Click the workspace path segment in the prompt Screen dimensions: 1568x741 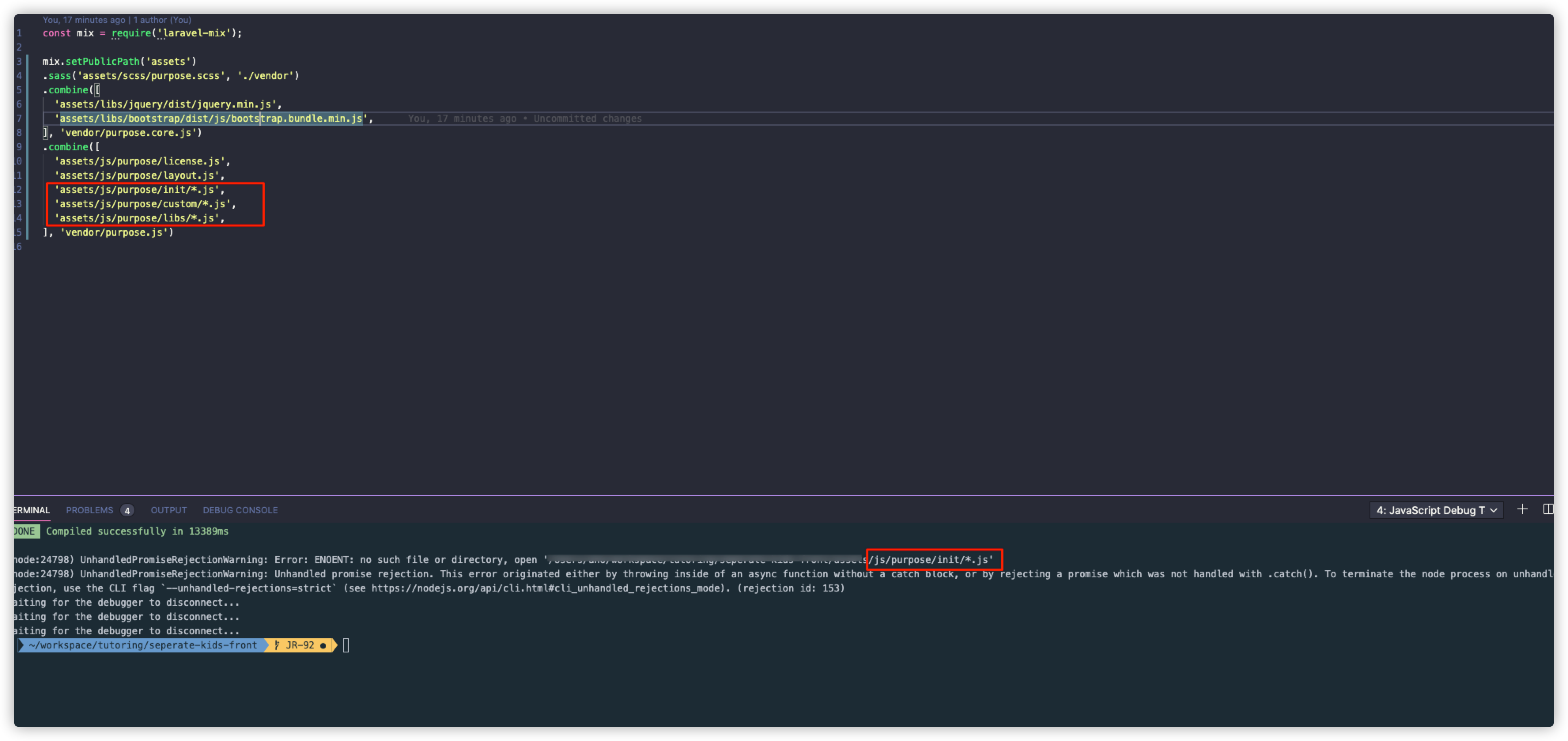point(142,645)
